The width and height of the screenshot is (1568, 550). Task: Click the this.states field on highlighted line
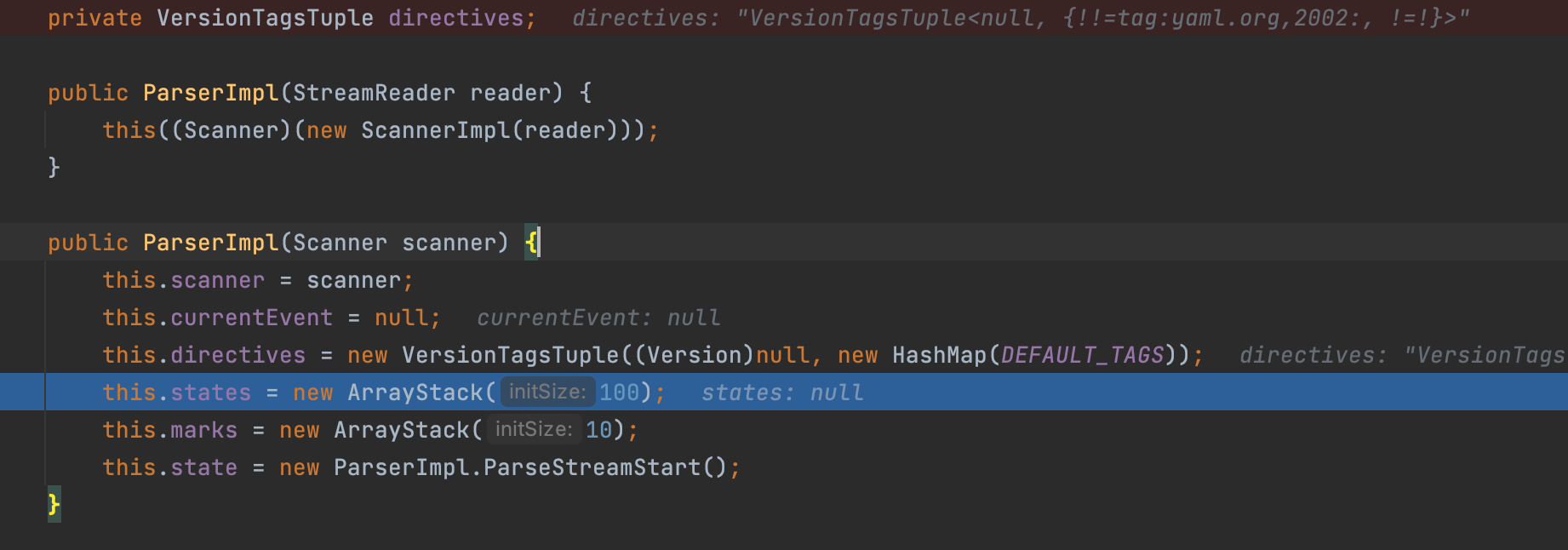click(x=176, y=392)
